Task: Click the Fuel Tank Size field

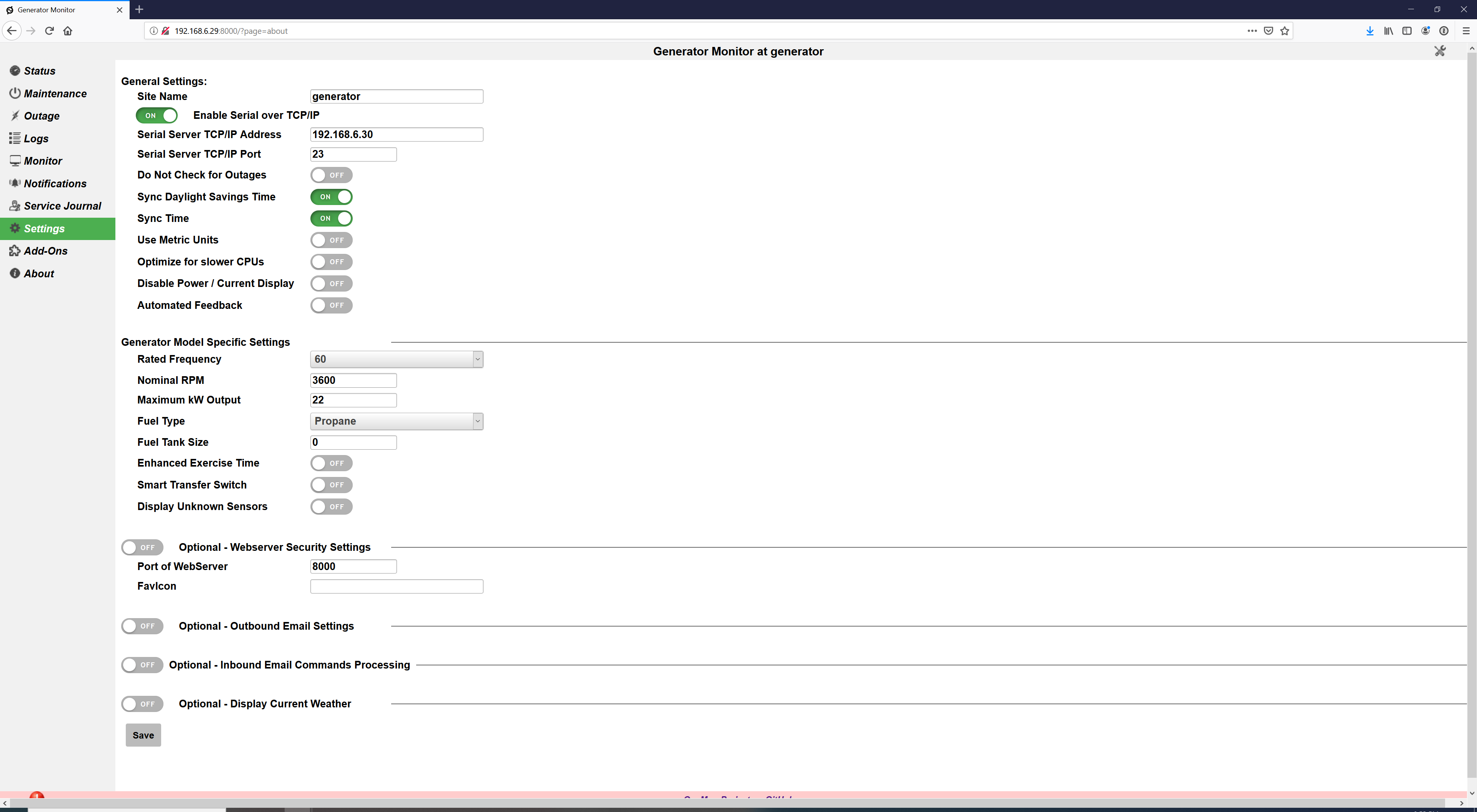Action: [353, 442]
